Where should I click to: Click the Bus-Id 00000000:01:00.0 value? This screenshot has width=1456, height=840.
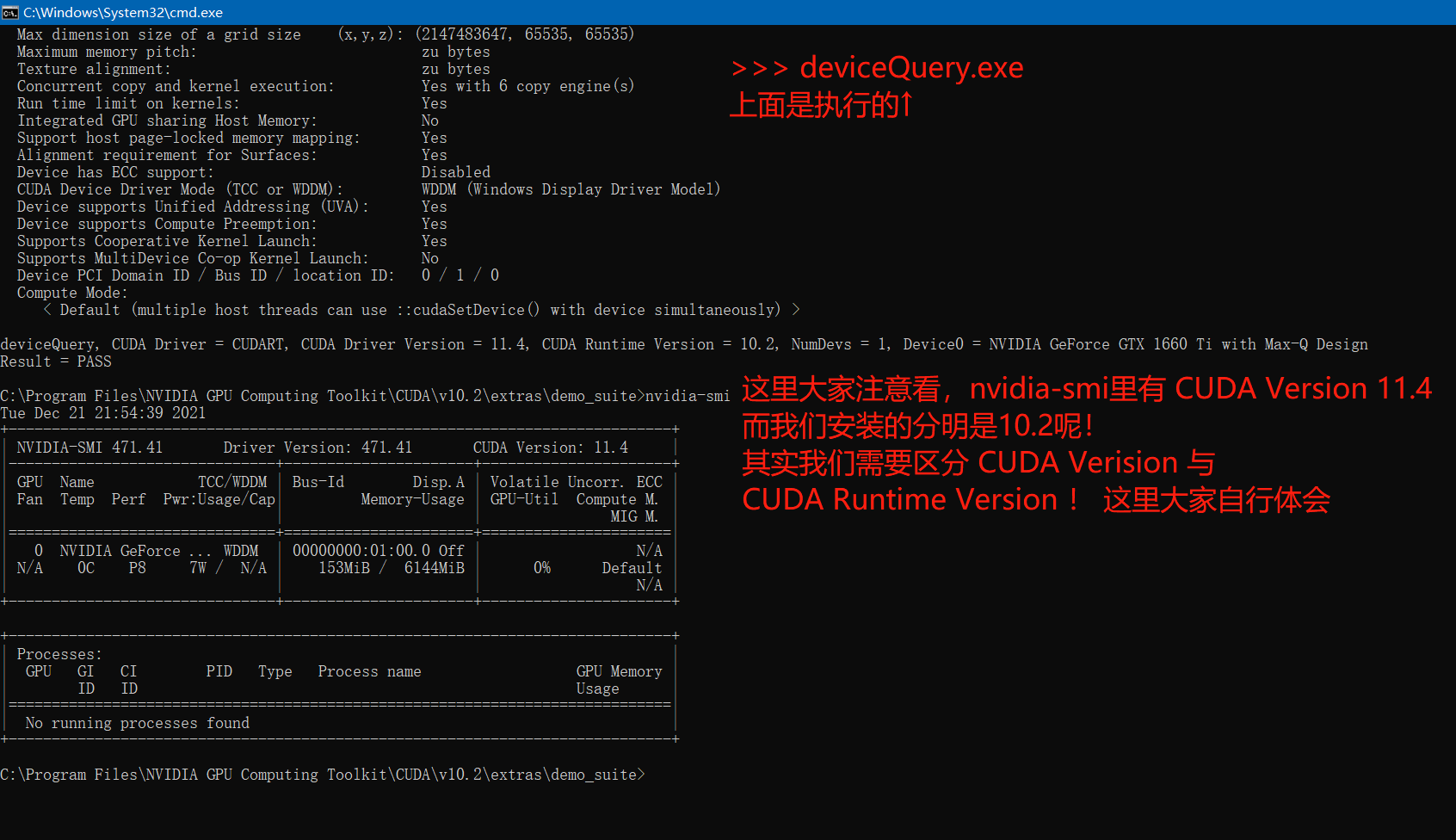click(x=361, y=551)
